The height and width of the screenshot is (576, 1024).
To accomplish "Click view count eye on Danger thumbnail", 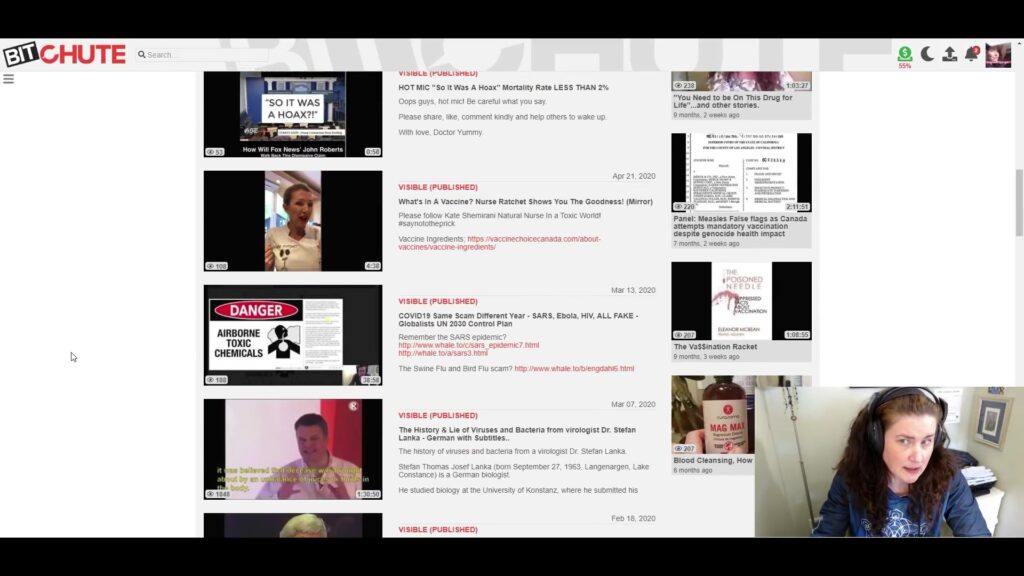I will [210, 379].
